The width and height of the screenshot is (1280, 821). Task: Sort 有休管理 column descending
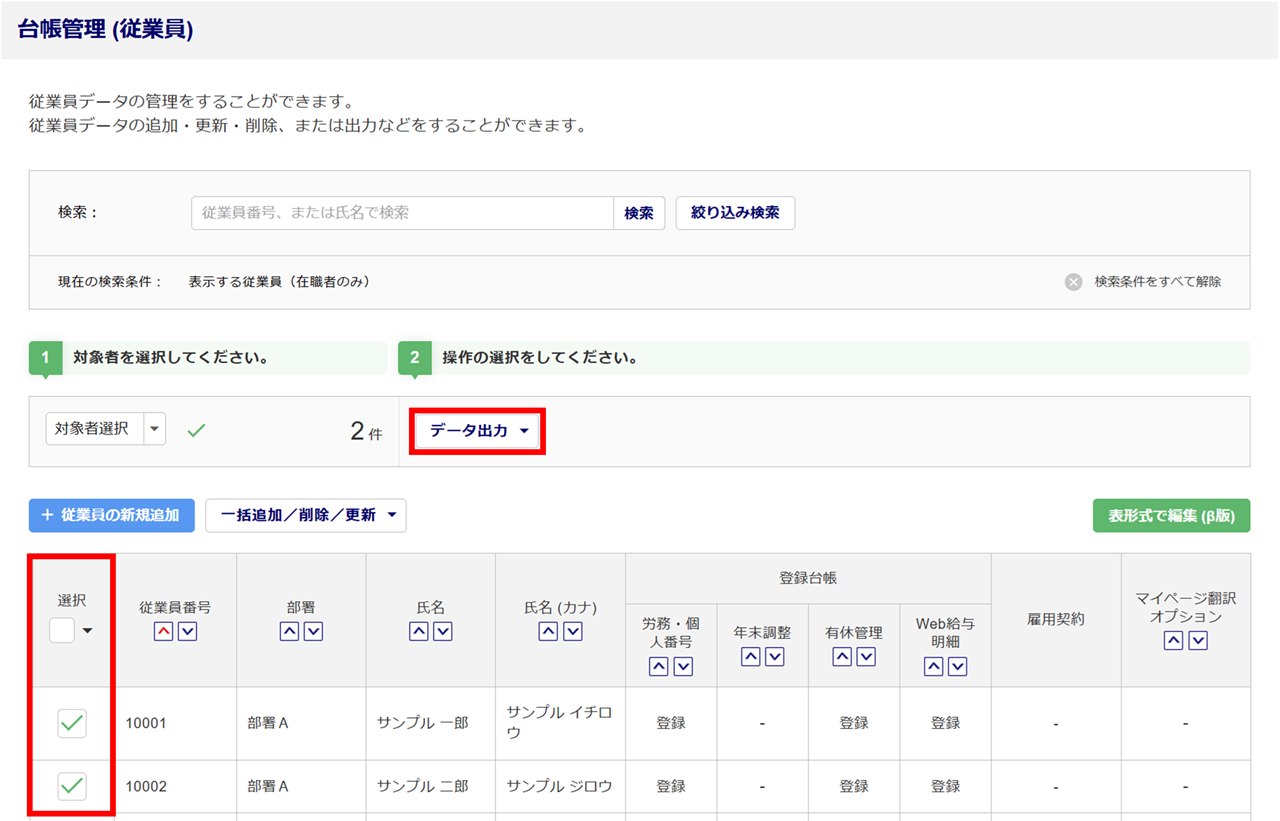(866, 656)
